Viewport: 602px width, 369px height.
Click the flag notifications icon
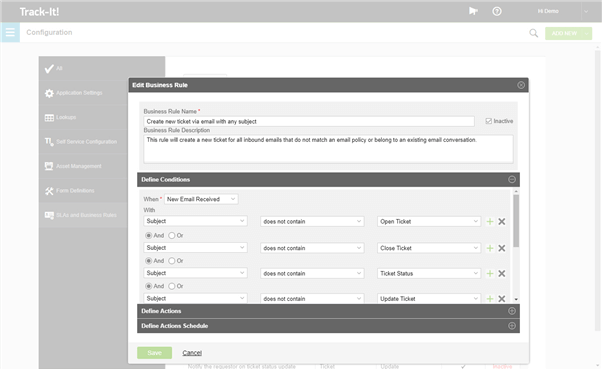coord(473,11)
